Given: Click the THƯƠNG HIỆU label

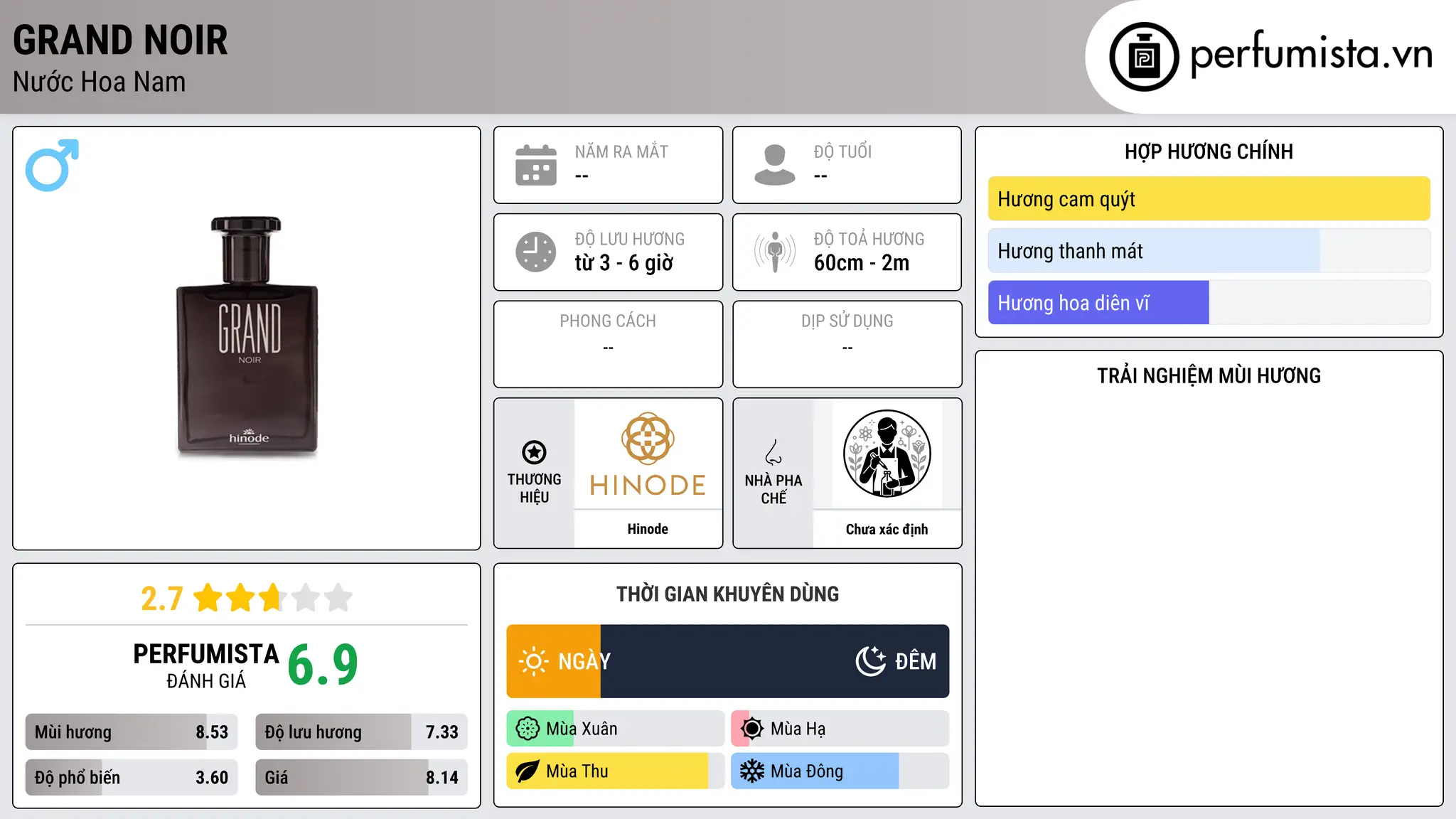Looking at the screenshot, I should [x=534, y=488].
